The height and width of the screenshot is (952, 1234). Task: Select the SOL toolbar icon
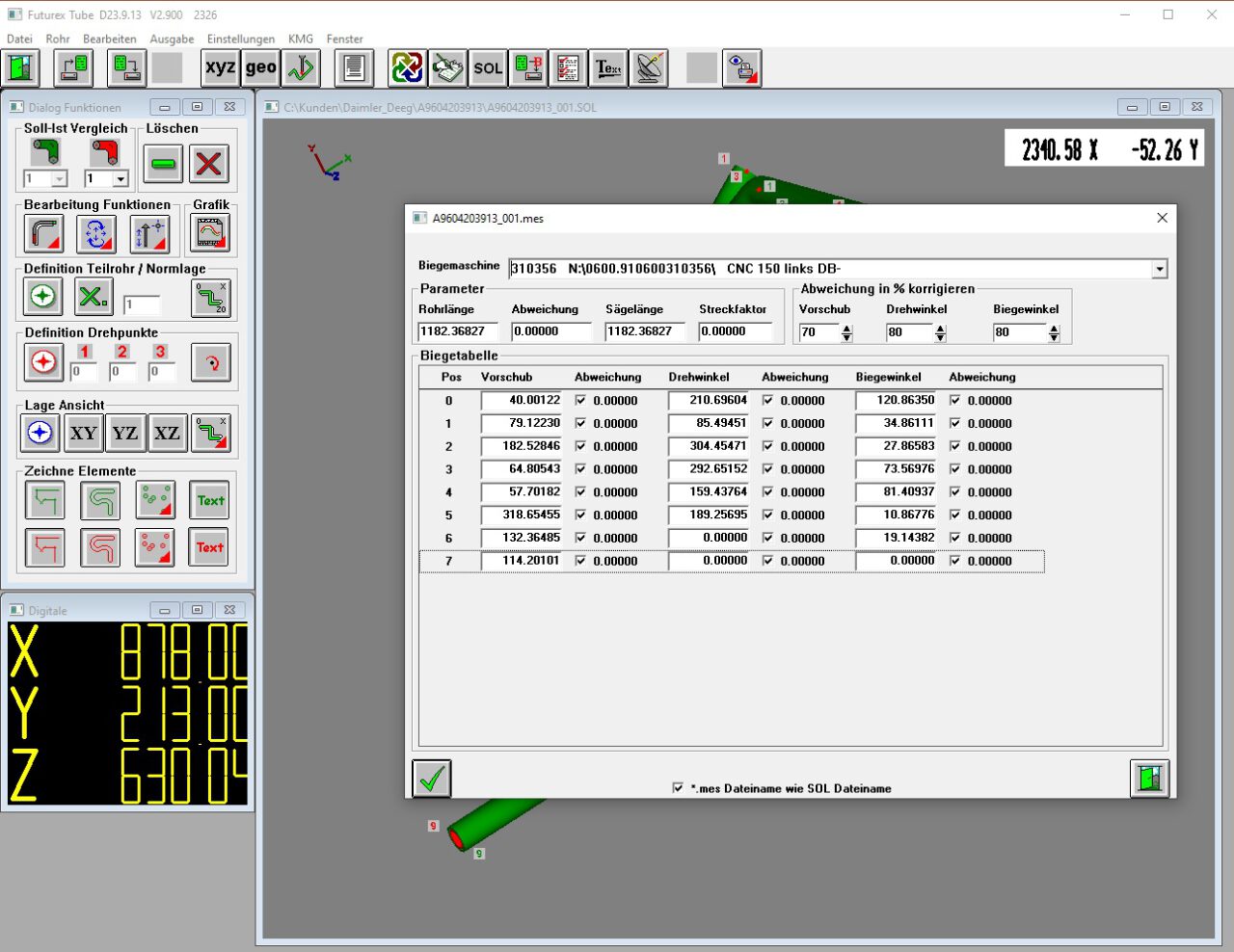[x=487, y=67]
